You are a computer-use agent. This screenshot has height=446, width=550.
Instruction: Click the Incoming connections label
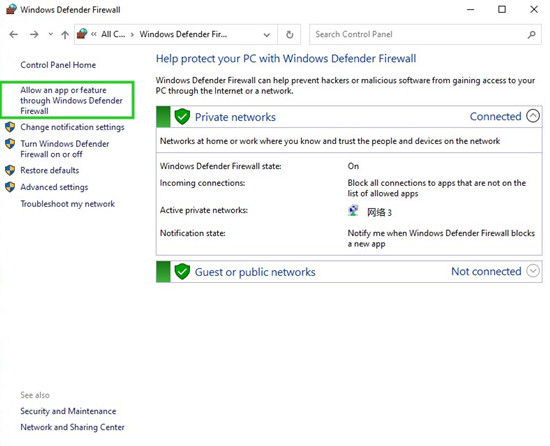point(202,183)
